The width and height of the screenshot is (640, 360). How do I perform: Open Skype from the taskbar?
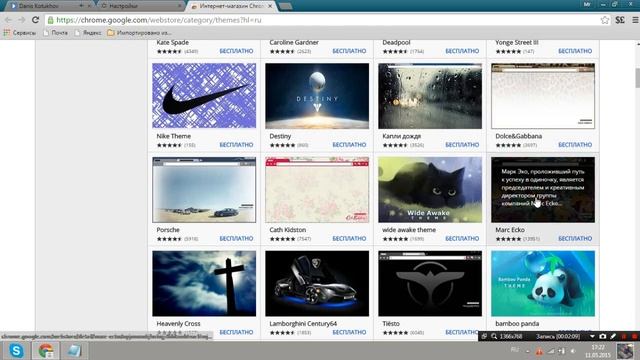point(16,351)
